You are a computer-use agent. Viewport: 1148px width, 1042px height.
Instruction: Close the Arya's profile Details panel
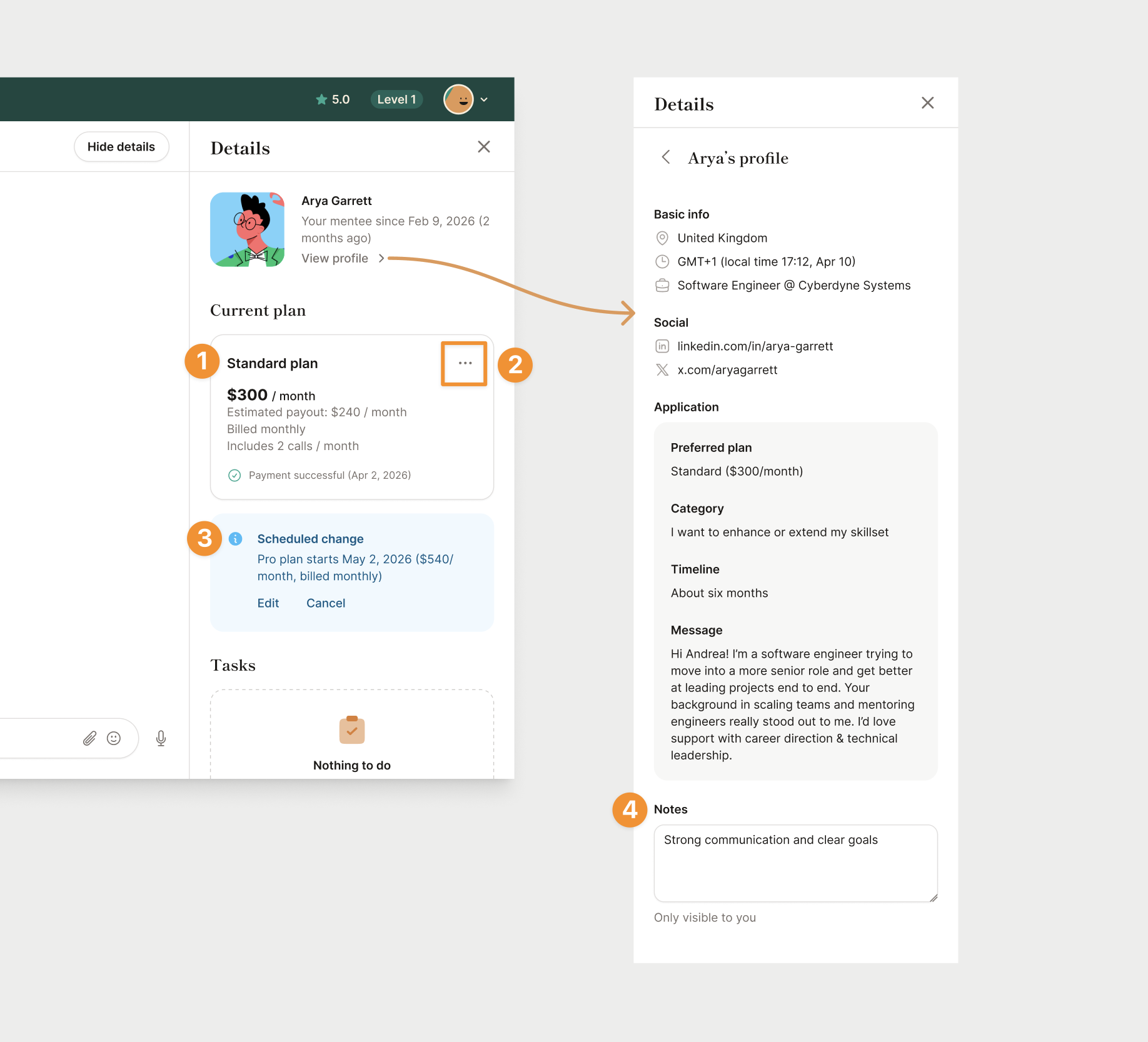pos(927,103)
